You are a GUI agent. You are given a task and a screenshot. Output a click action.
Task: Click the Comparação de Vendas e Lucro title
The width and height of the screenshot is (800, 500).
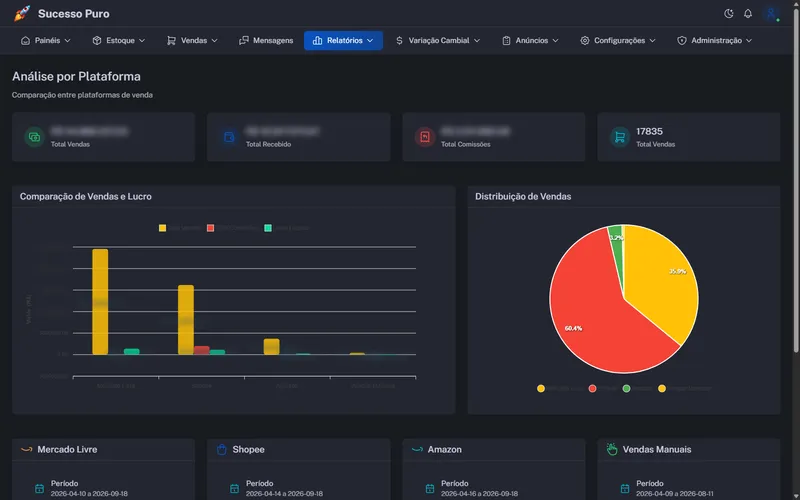86,196
